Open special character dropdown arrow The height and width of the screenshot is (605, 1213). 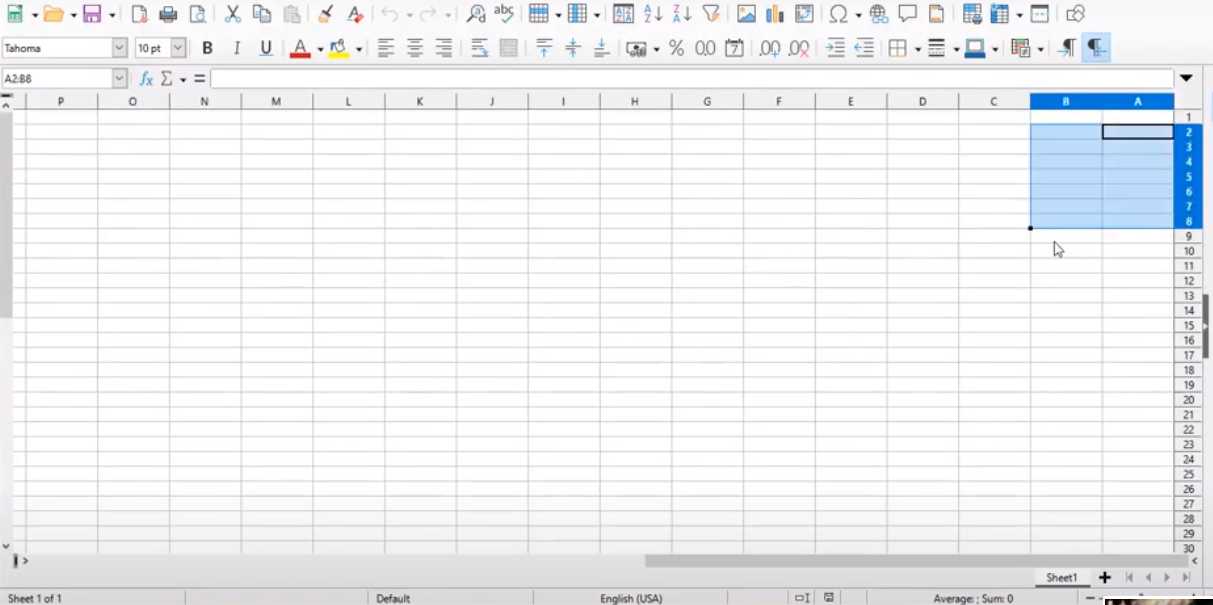tap(858, 14)
